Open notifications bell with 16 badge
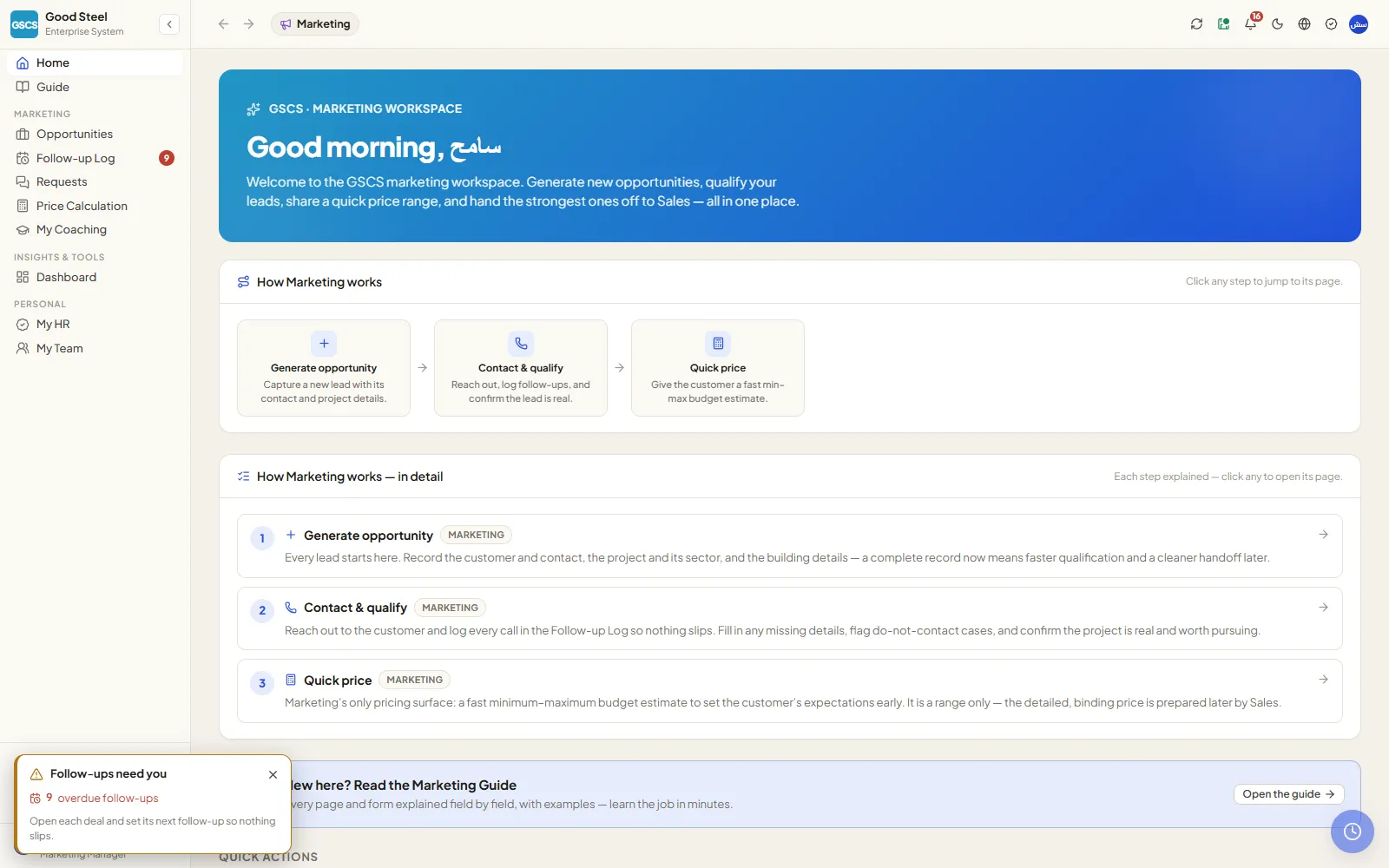This screenshot has height=868, width=1389. click(1250, 24)
